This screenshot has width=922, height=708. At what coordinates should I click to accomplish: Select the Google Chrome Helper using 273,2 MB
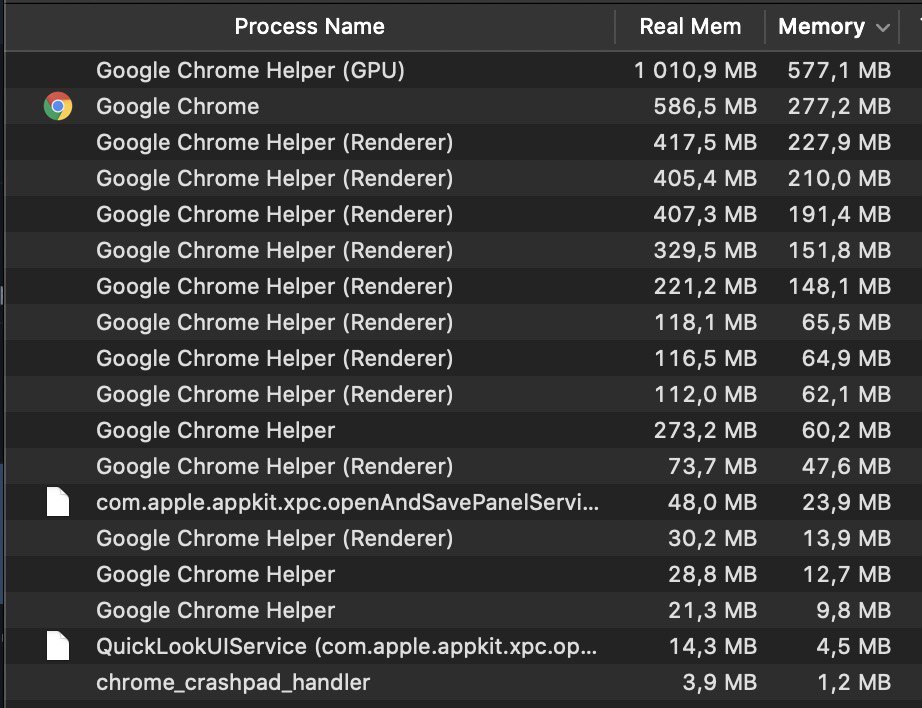[463, 430]
